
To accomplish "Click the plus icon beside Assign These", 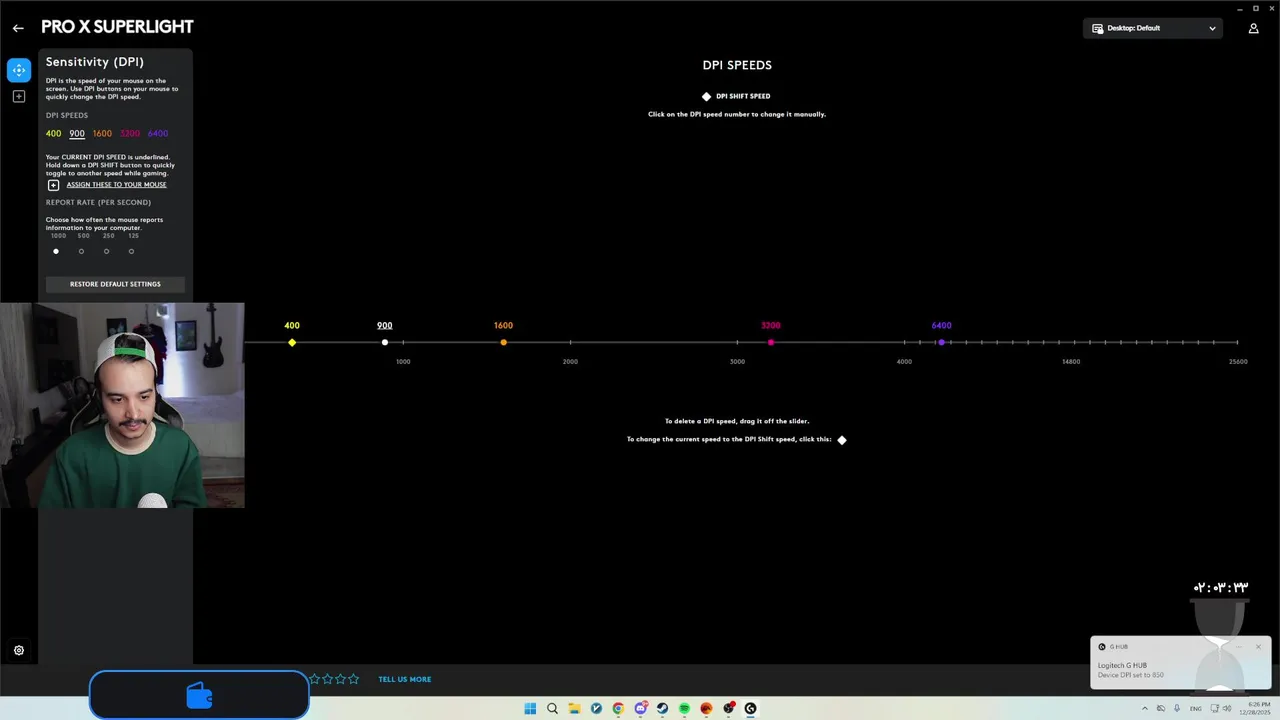I will 54,185.
